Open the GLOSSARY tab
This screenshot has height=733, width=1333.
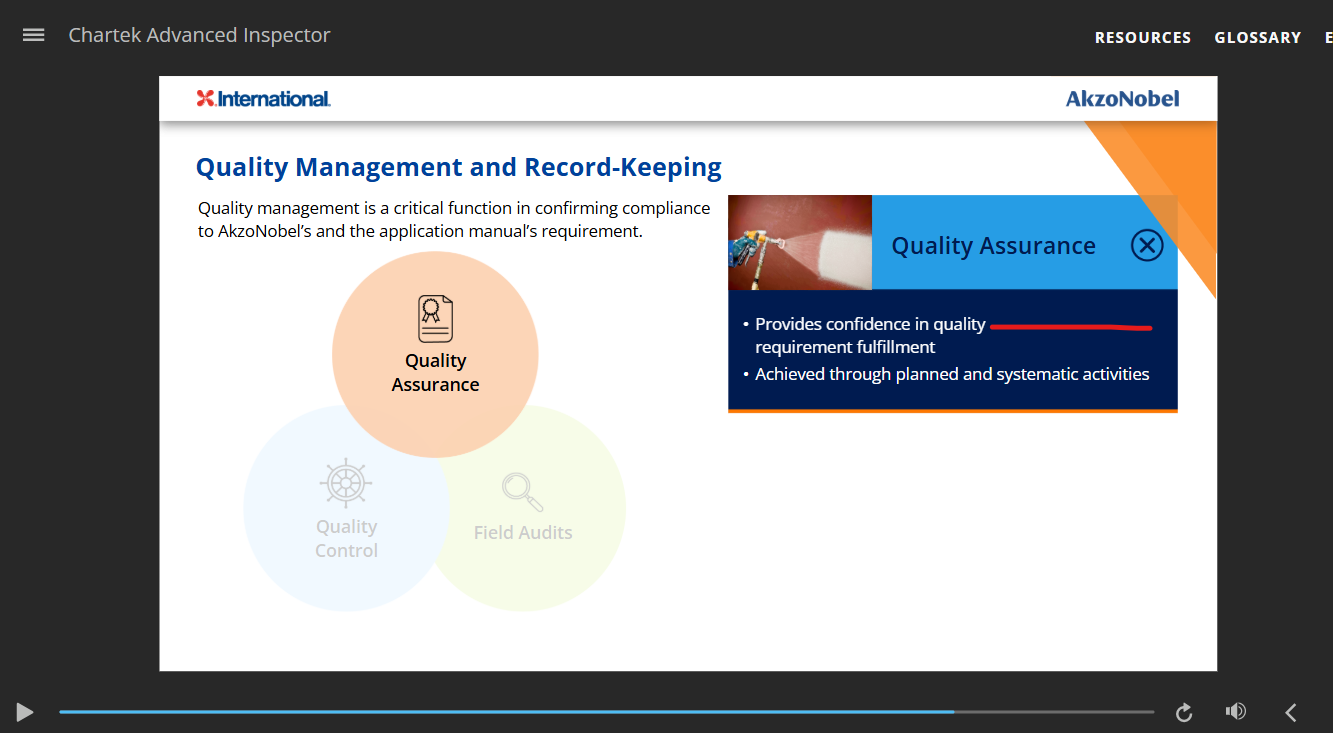[1257, 38]
